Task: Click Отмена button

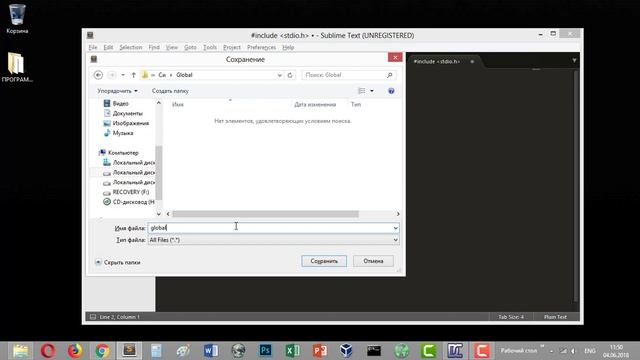Action: pyautogui.click(x=373, y=261)
